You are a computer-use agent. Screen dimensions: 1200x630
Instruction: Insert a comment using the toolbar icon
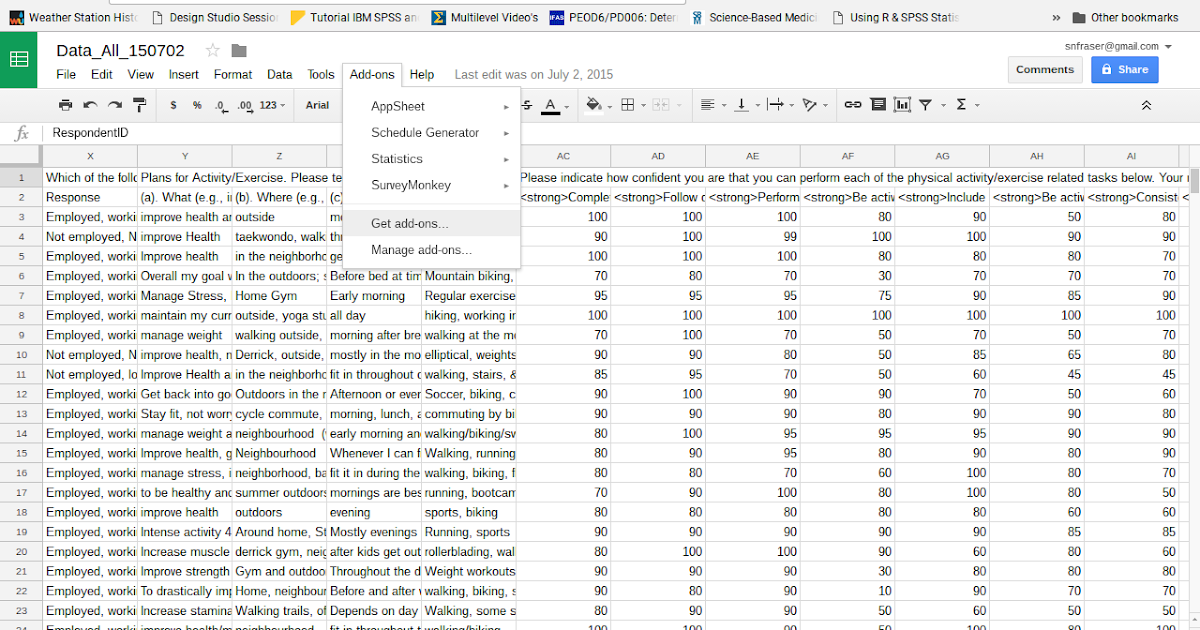(x=879, y=104)
